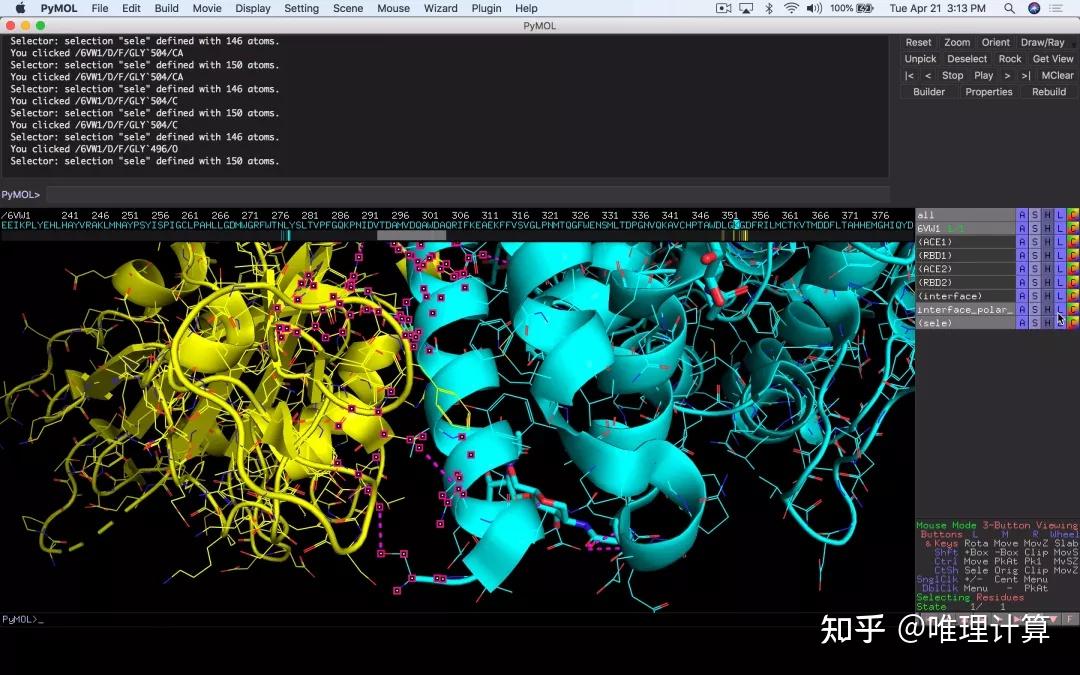Open Show (S) dropdown for (ACE1)
Image resolution: width=1080 pixels, height=675 pixels.
(1035, 242)
